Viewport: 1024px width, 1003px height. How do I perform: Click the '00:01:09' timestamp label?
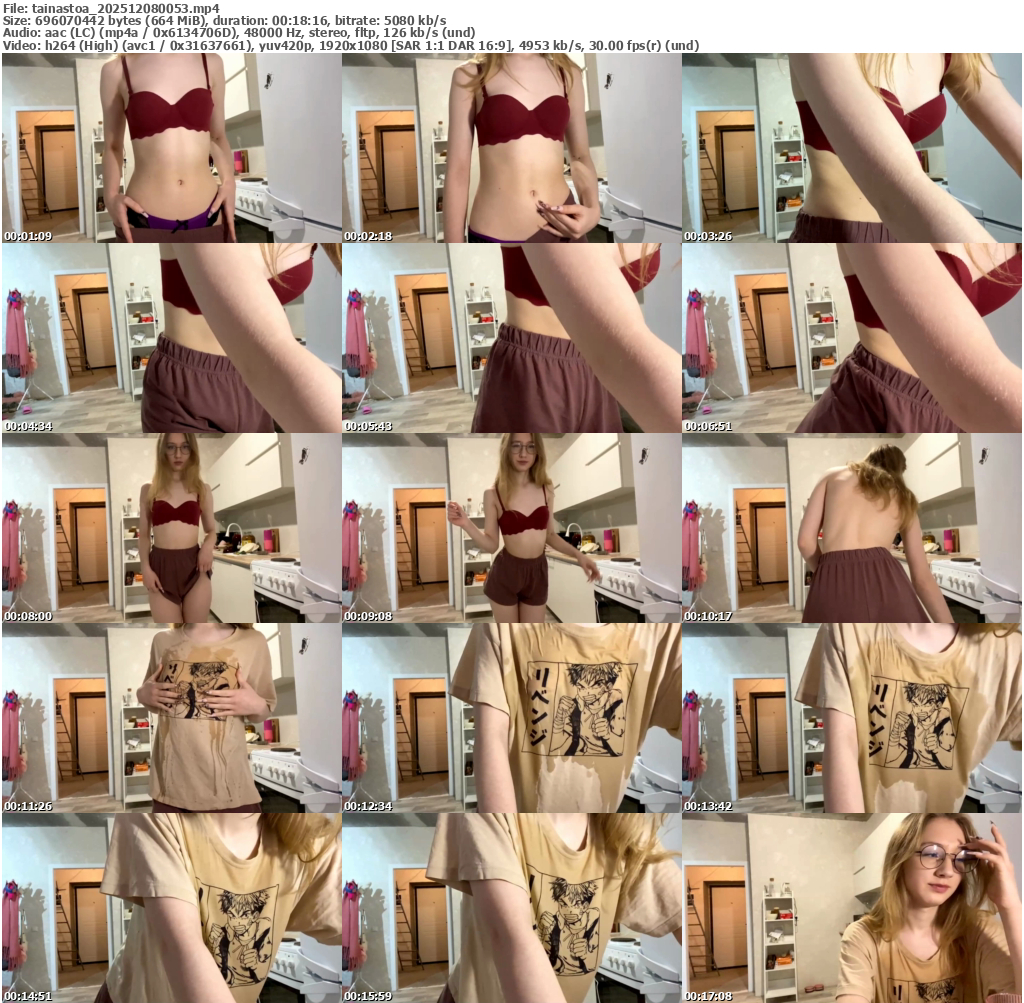point(27,236)
